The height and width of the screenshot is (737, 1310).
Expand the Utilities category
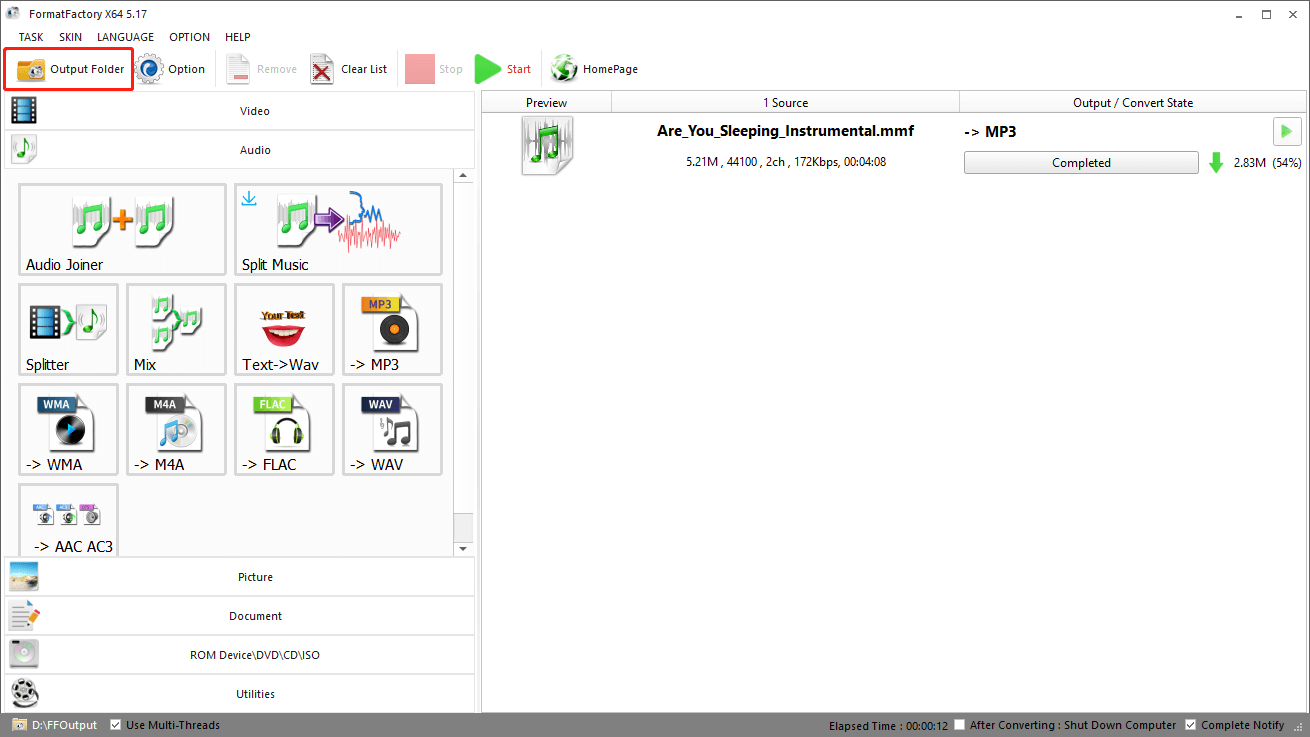(x=240, y=694)
